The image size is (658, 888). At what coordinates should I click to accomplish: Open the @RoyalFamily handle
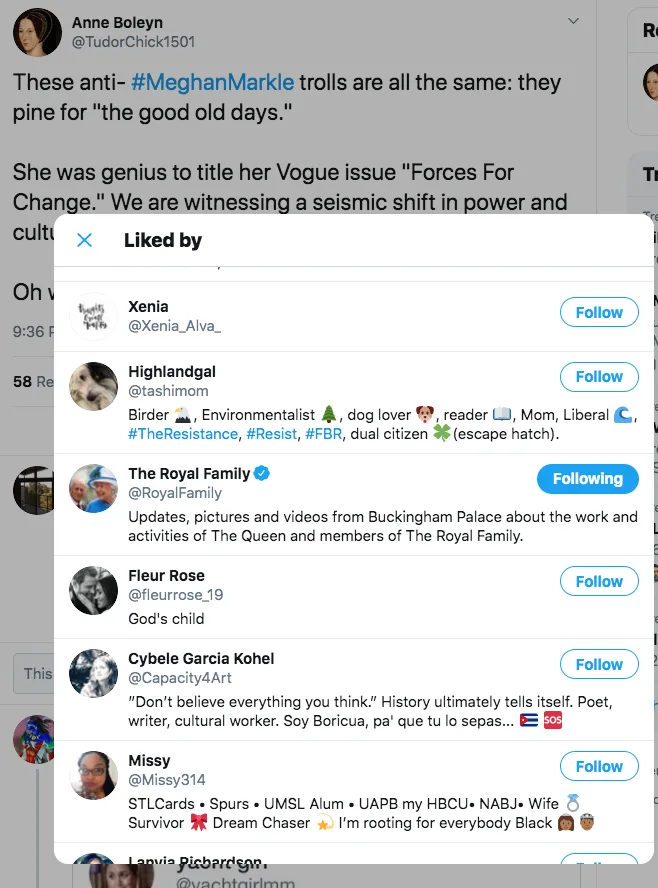click(x=175, y=493)
